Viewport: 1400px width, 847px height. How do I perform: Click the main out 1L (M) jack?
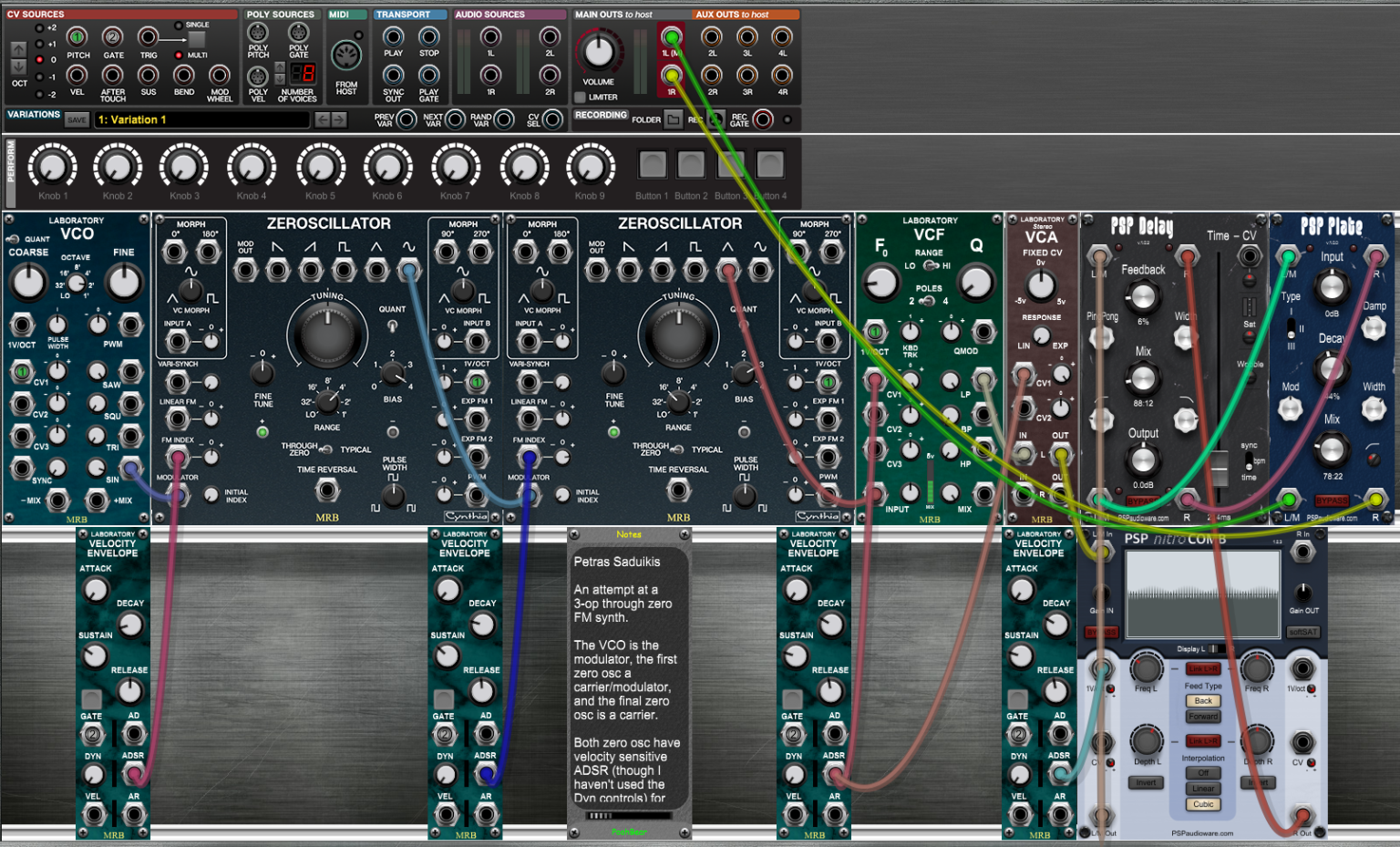point(672,36)
